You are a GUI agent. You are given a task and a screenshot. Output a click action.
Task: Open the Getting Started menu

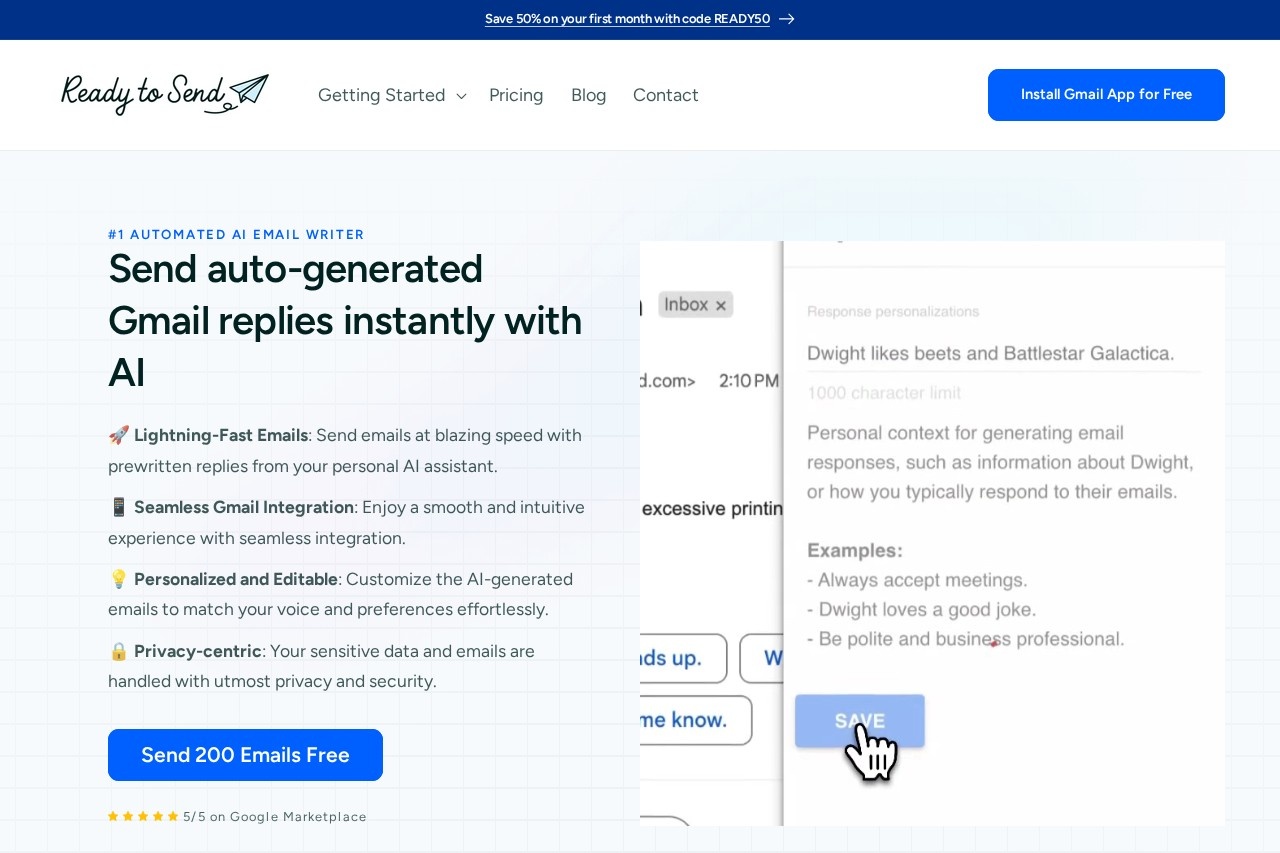click(x=381, y=95)
